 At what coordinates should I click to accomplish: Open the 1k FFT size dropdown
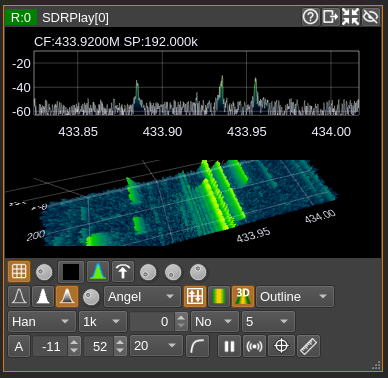point(103,322)
